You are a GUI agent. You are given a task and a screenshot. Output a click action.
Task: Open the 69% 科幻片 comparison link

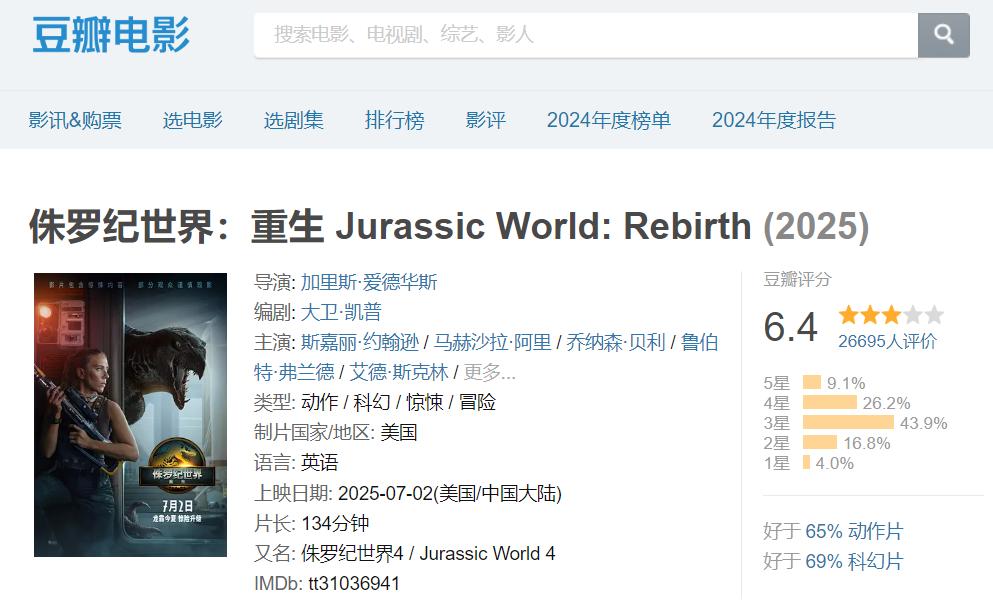click(x=854, y=561)
